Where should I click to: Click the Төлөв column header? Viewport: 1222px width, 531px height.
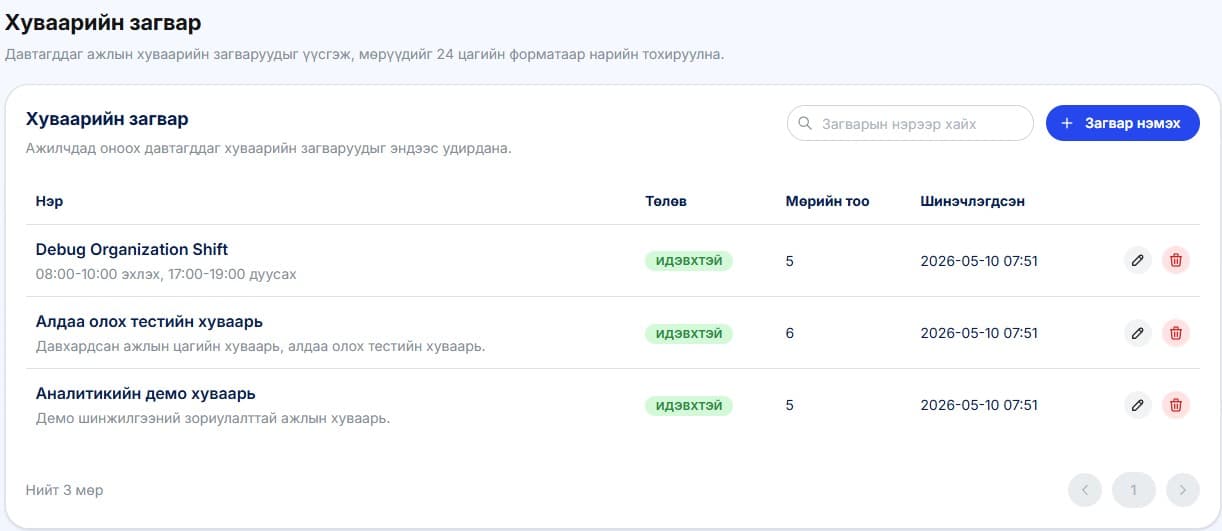(x=666, y=201)
